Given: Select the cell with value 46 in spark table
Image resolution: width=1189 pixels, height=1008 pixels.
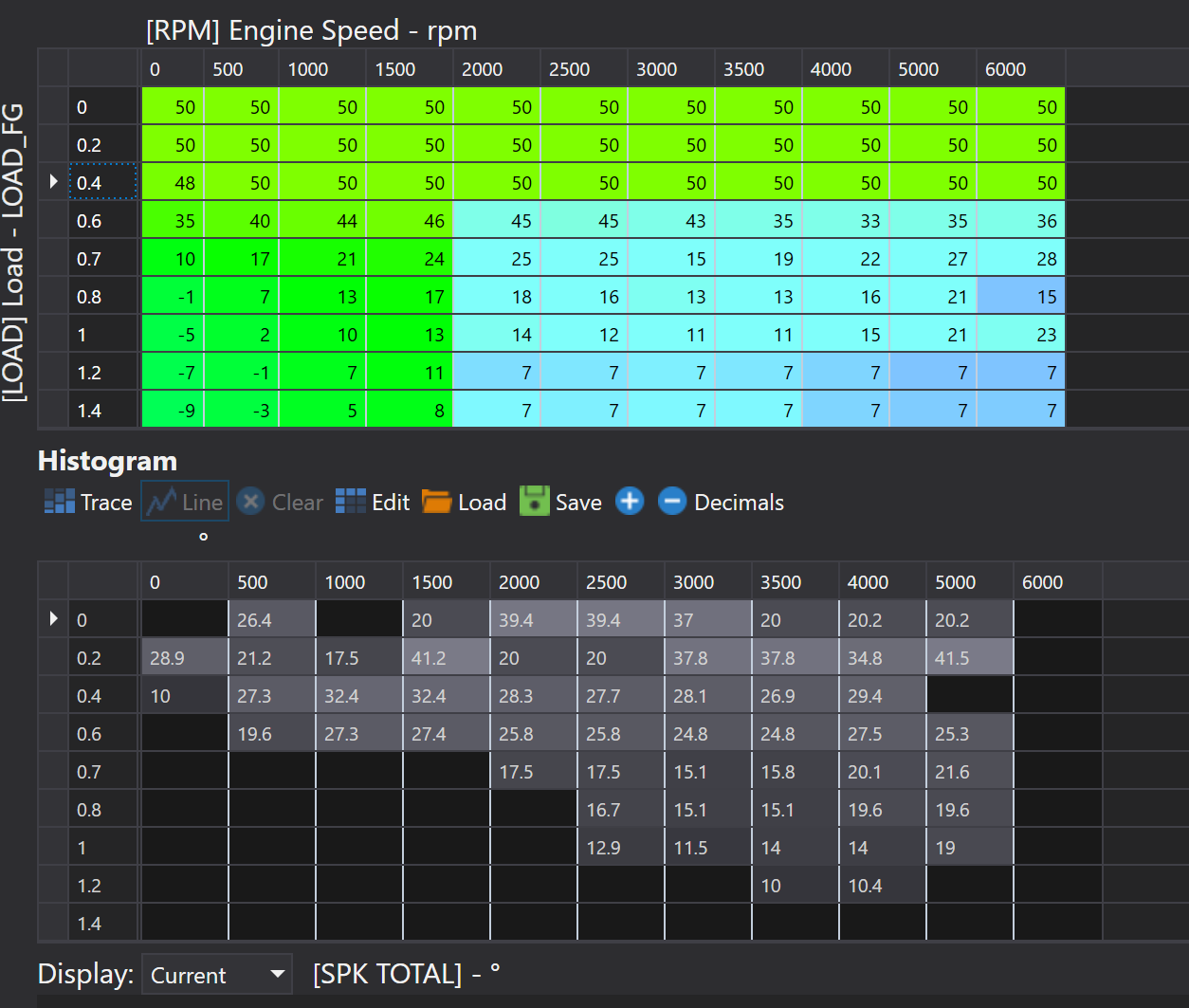Looking at the screenshot, I should point(410,220).
